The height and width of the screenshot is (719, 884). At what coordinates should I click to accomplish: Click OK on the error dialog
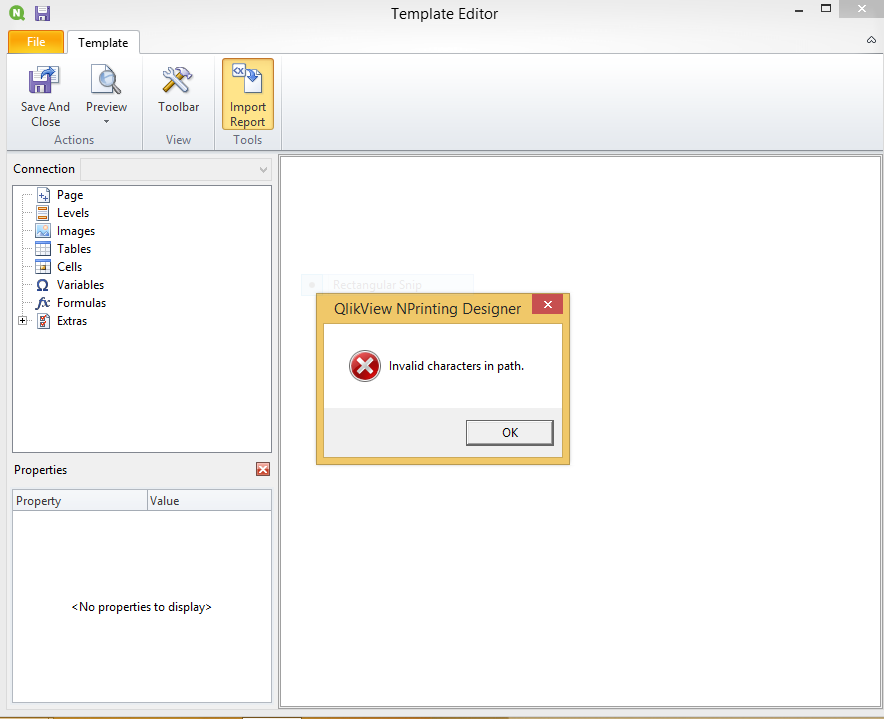[510, 433]
